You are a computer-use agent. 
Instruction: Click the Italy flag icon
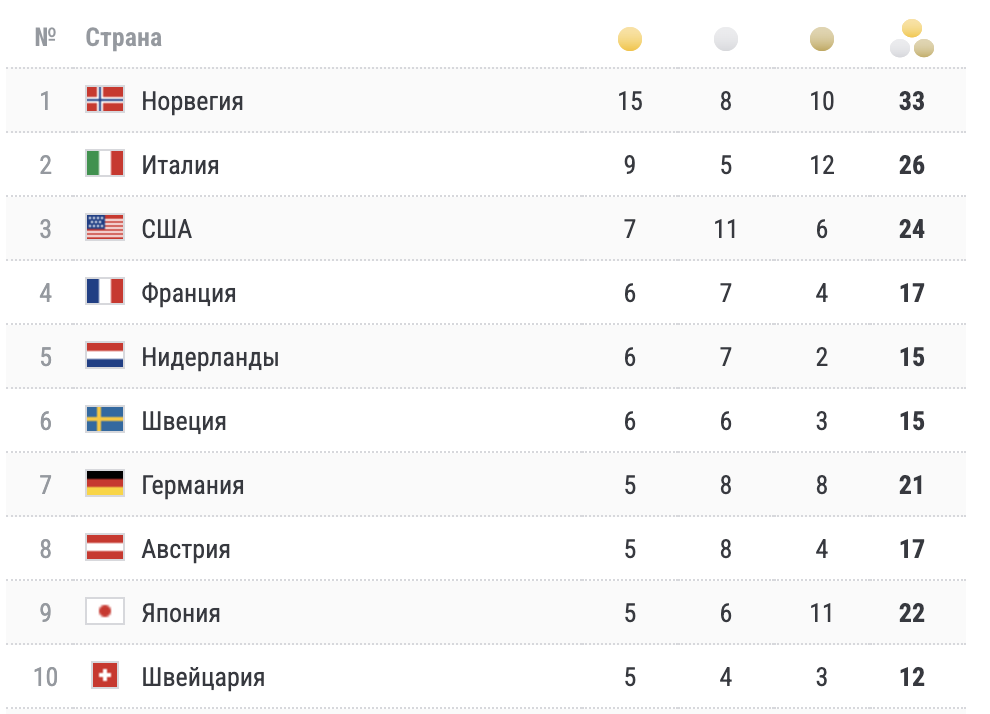(x=105, y=164)
